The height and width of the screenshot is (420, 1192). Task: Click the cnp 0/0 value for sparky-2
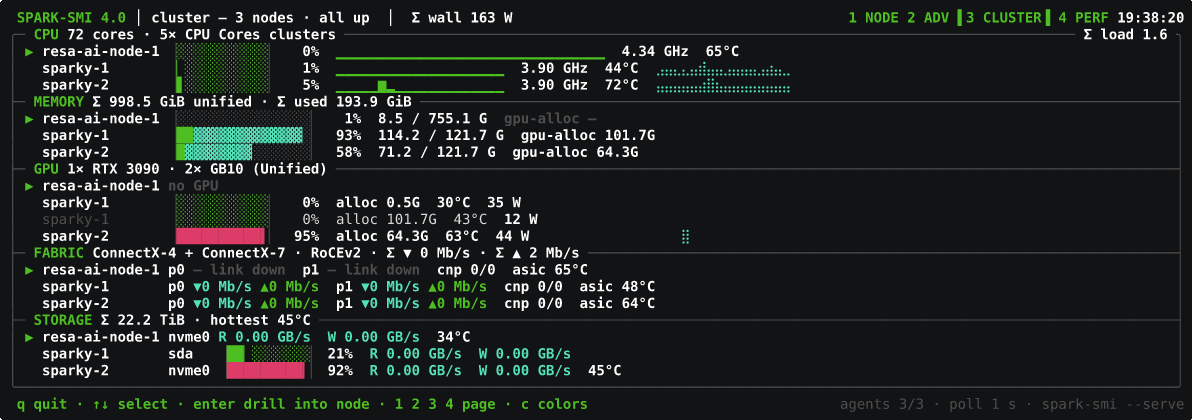pos(533,304)
